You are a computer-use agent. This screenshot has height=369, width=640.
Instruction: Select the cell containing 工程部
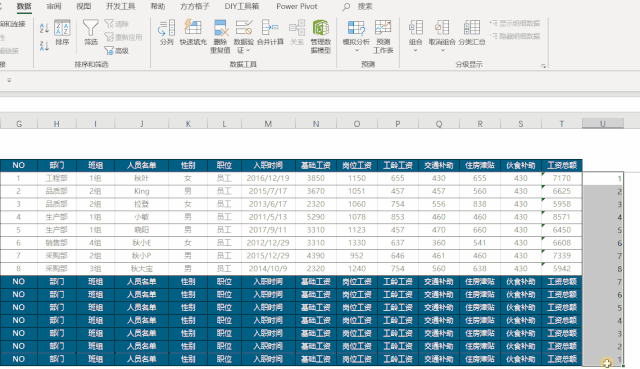[x=57, y=178]
